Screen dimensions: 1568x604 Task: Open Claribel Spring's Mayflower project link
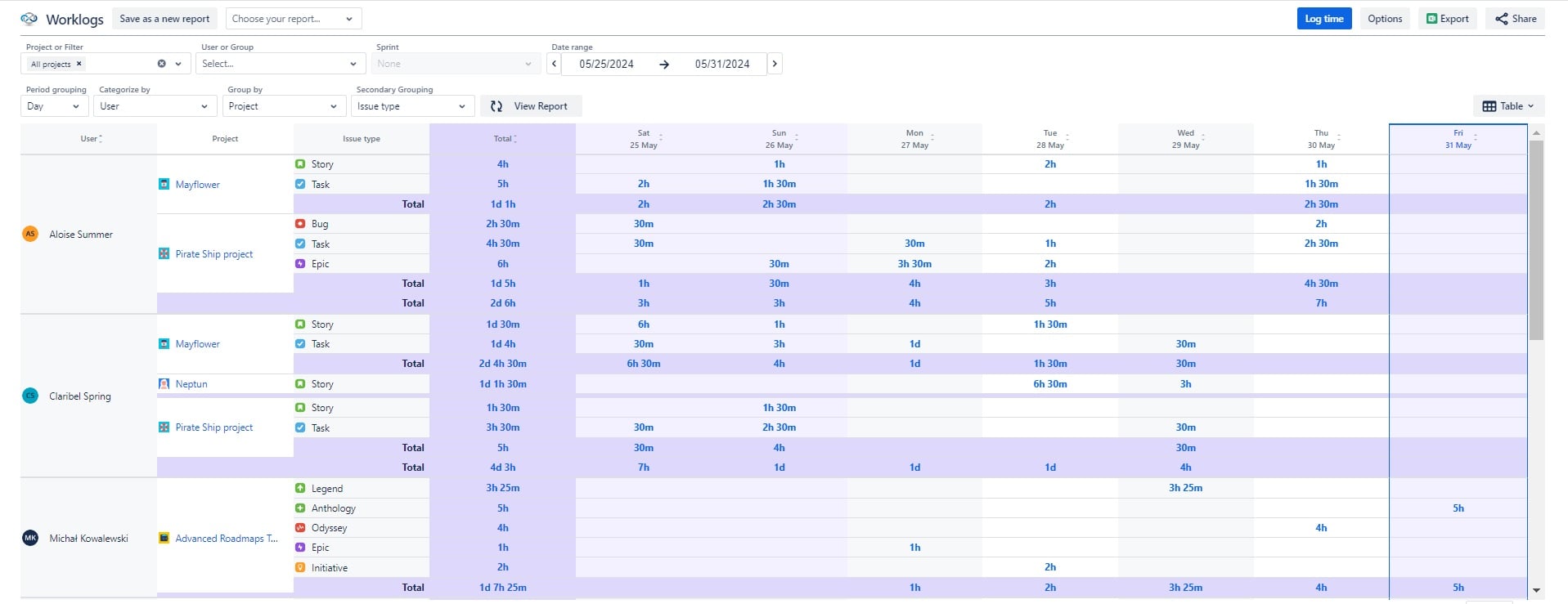(197, 344)
